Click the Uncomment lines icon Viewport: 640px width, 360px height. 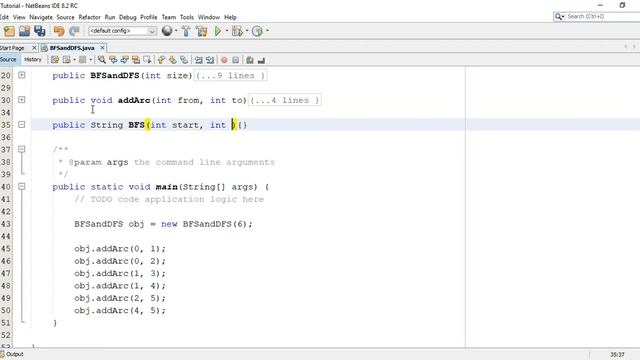pos(261,60)
